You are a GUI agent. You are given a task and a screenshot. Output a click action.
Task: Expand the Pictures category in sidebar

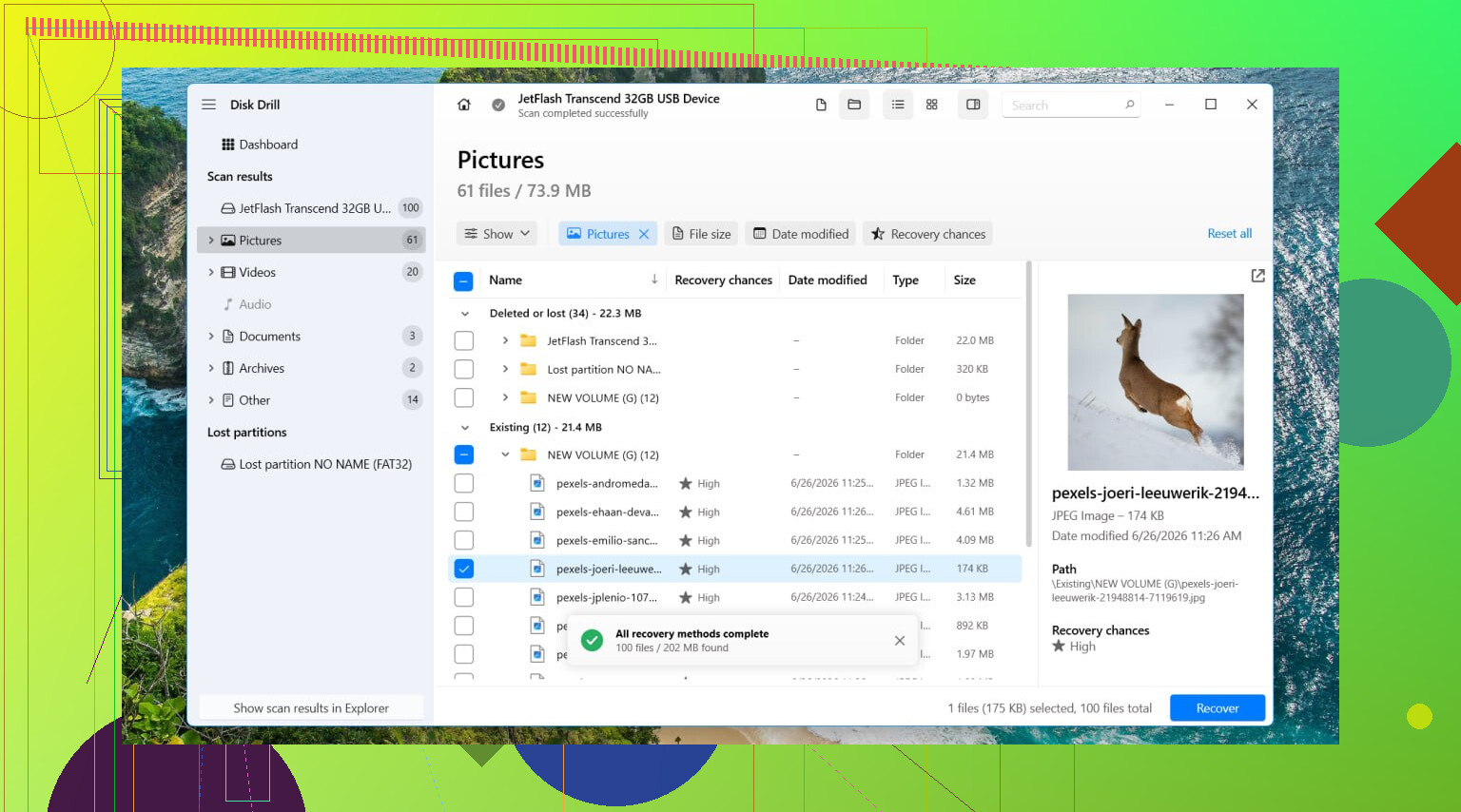(210, 241)
